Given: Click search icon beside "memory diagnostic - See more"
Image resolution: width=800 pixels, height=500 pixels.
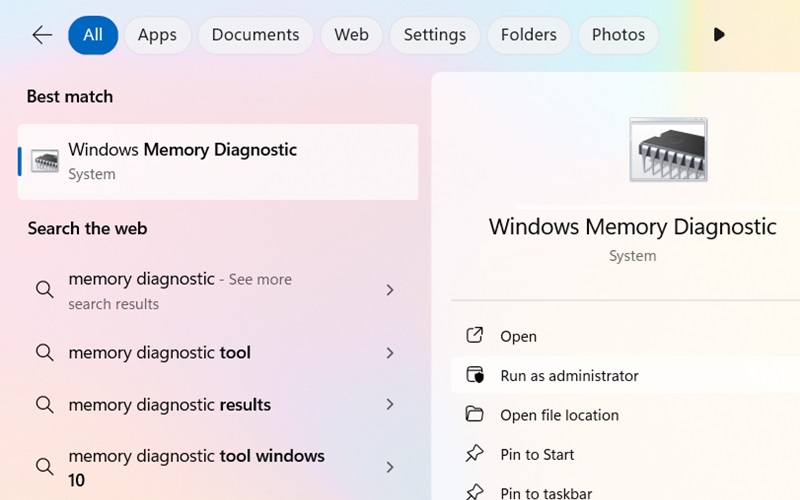Looking at the screenshot, I should coord(44,290).
